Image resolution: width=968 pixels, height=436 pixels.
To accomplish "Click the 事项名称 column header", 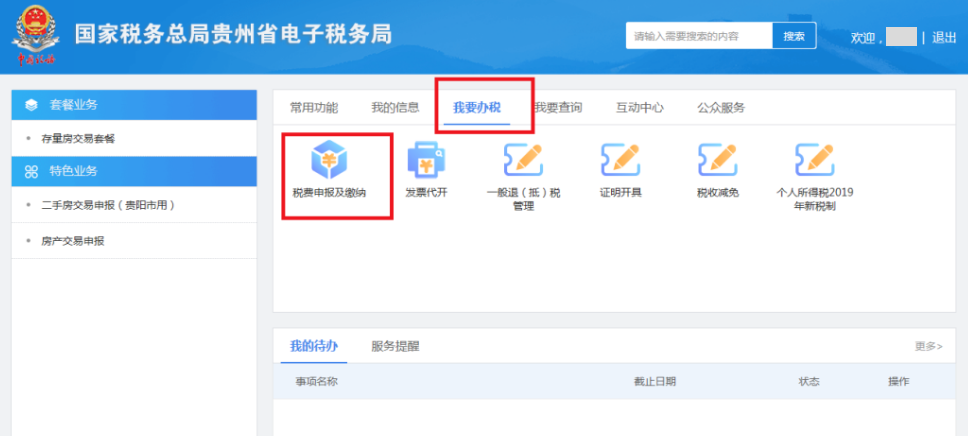I will 316,382.
